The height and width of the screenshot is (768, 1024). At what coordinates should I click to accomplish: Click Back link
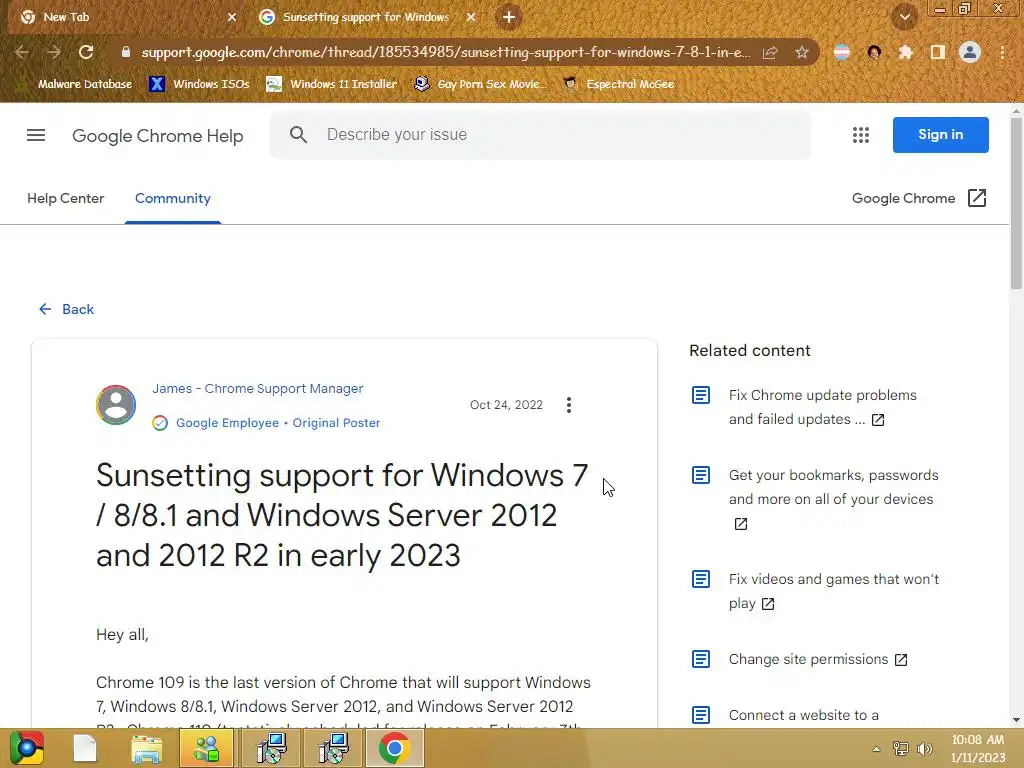[x=66, y=310]
